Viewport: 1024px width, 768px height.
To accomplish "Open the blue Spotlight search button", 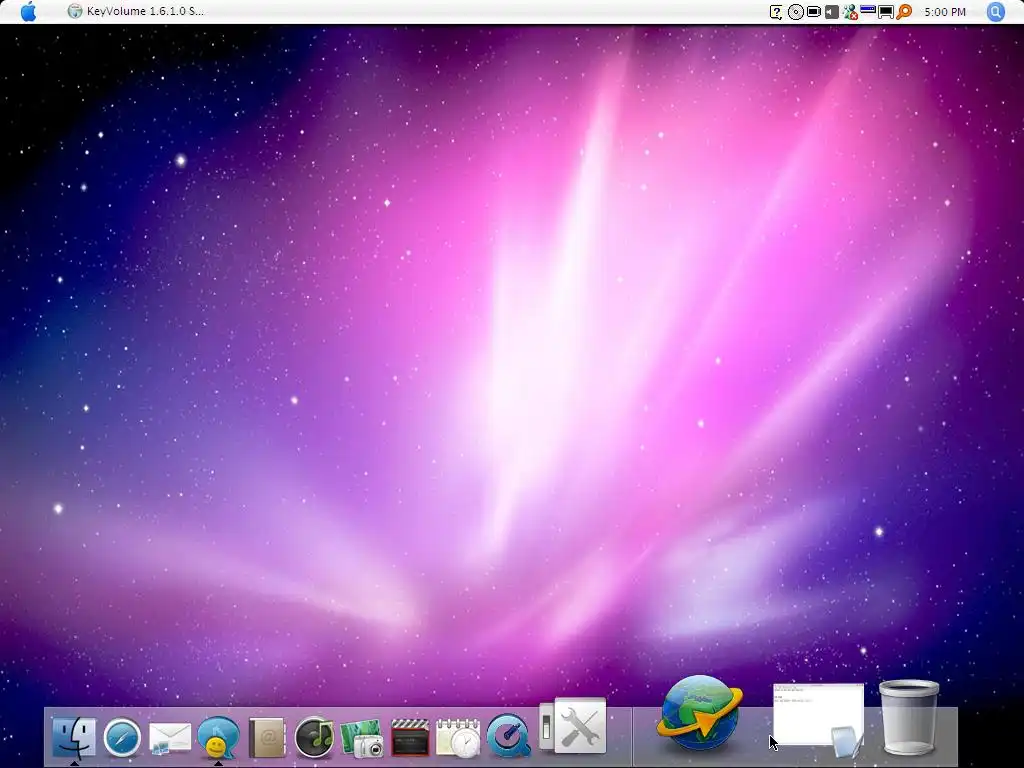I will coord(995,12).
